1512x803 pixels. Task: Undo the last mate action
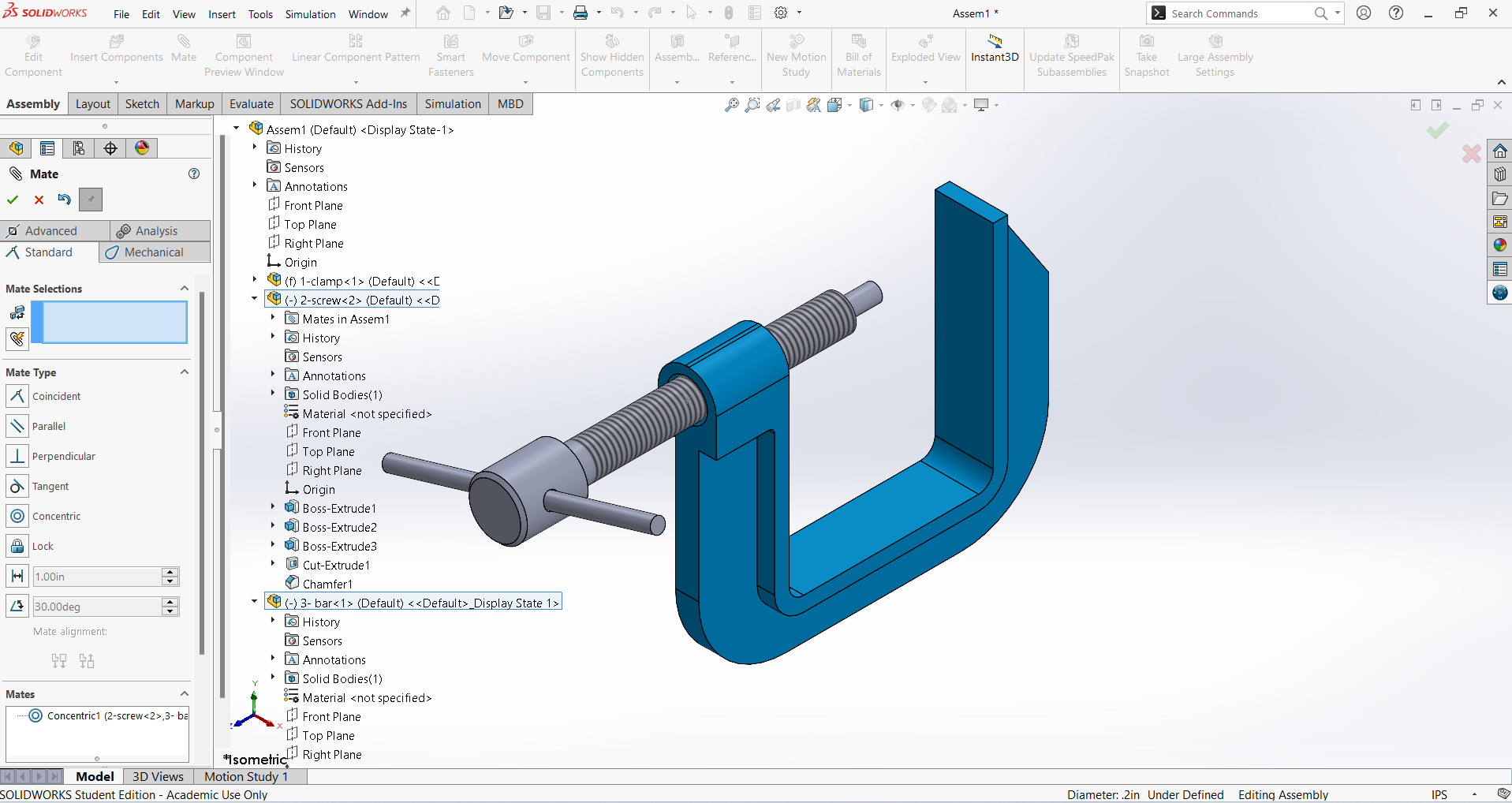tap(65, 200)
